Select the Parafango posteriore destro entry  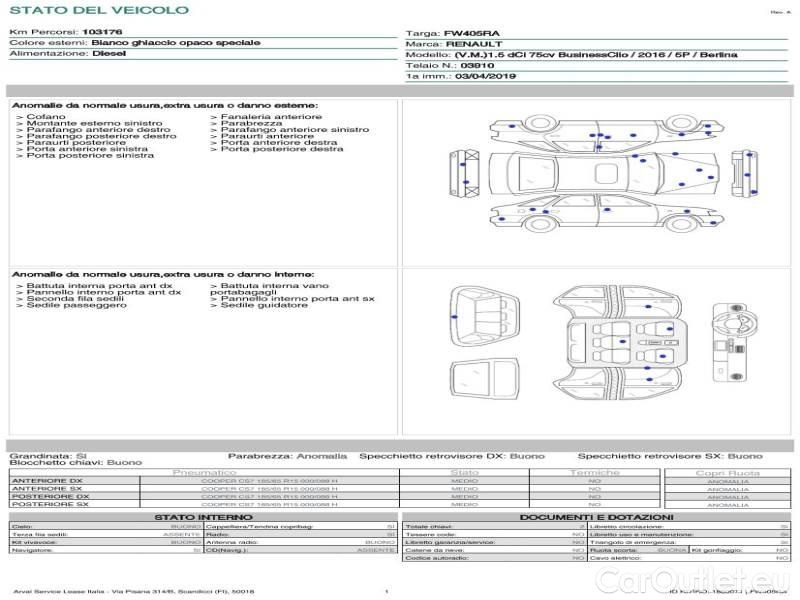96,136
